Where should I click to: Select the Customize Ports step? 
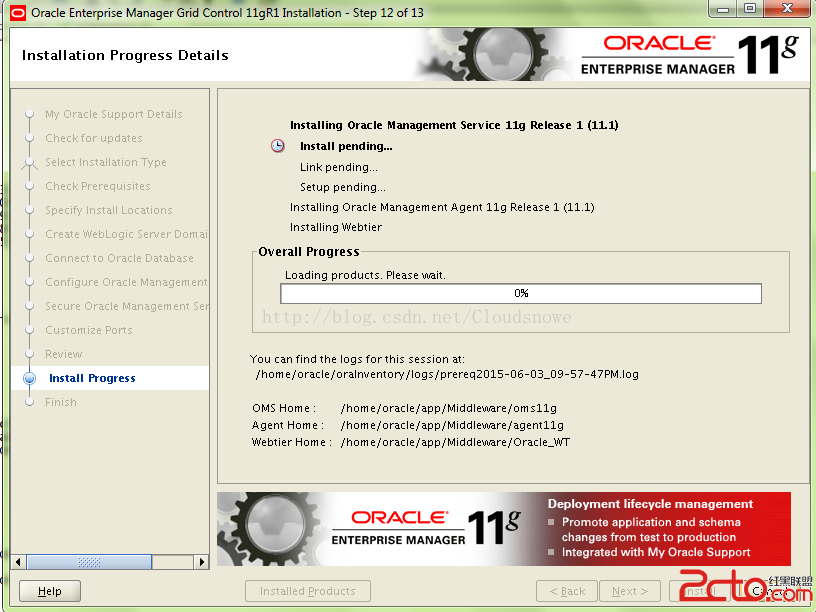pos(88,329)
